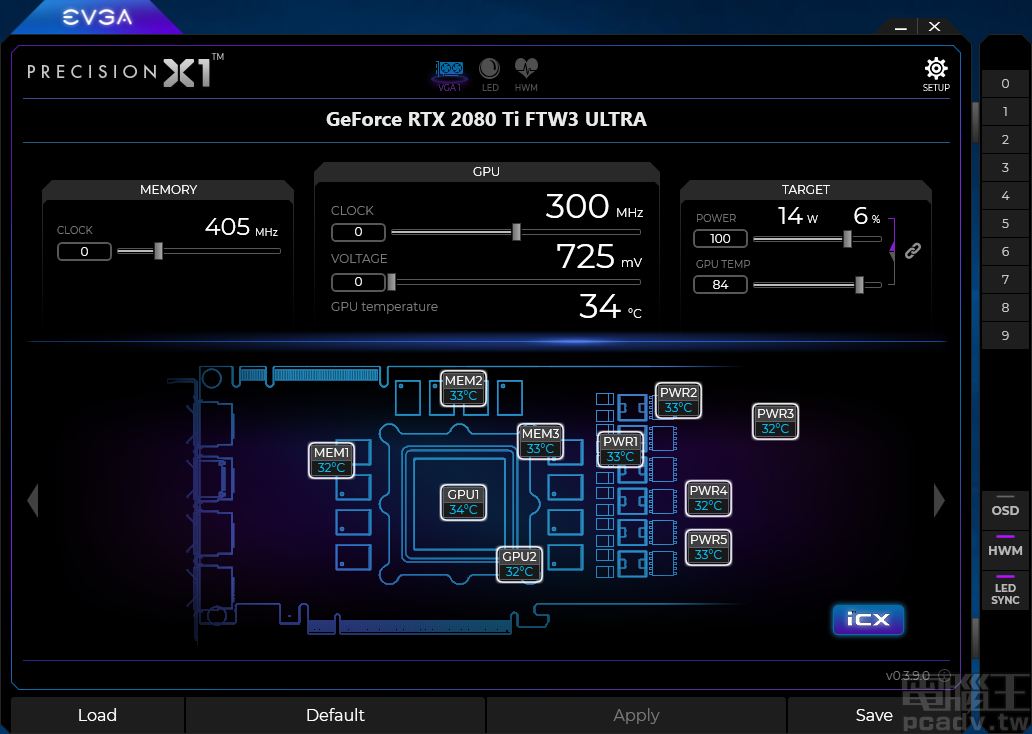
Task: Click the Apply button
Action: point(636,715)
